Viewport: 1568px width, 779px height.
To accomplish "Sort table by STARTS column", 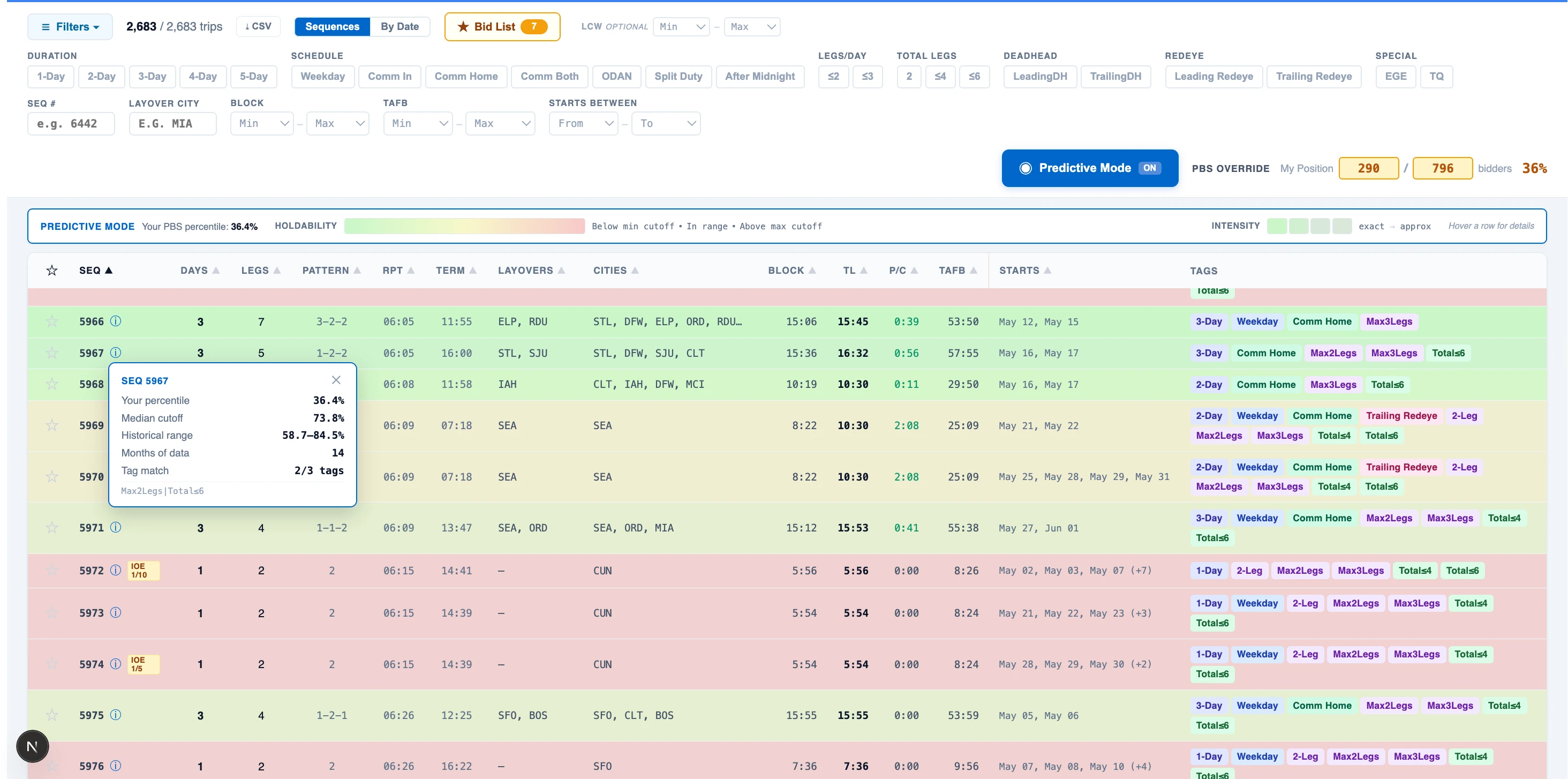I will (x=1025, y=271).
